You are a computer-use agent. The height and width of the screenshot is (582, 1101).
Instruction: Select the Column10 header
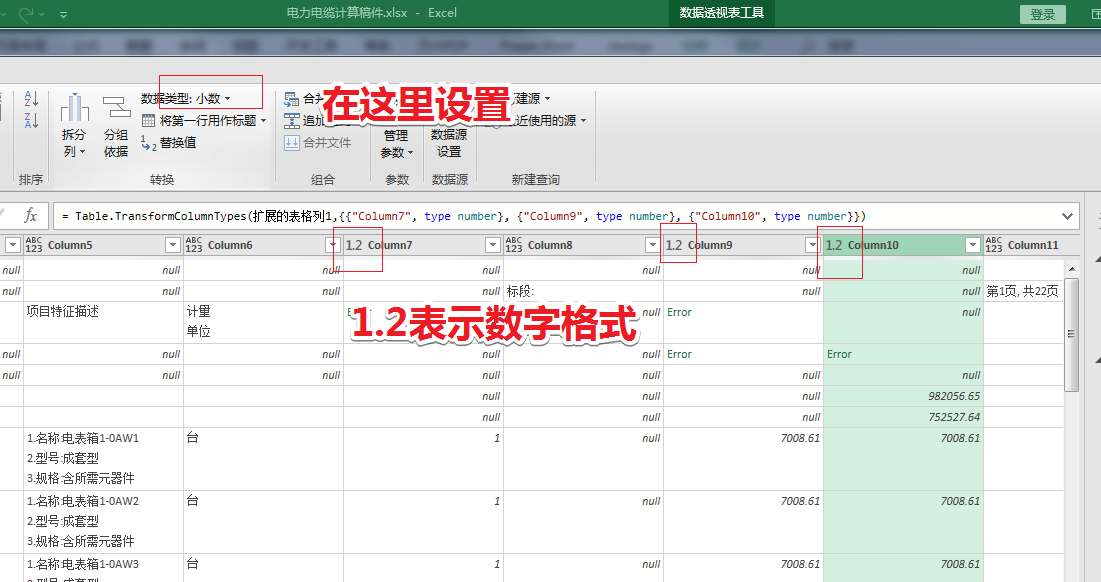tap(903, 244)
